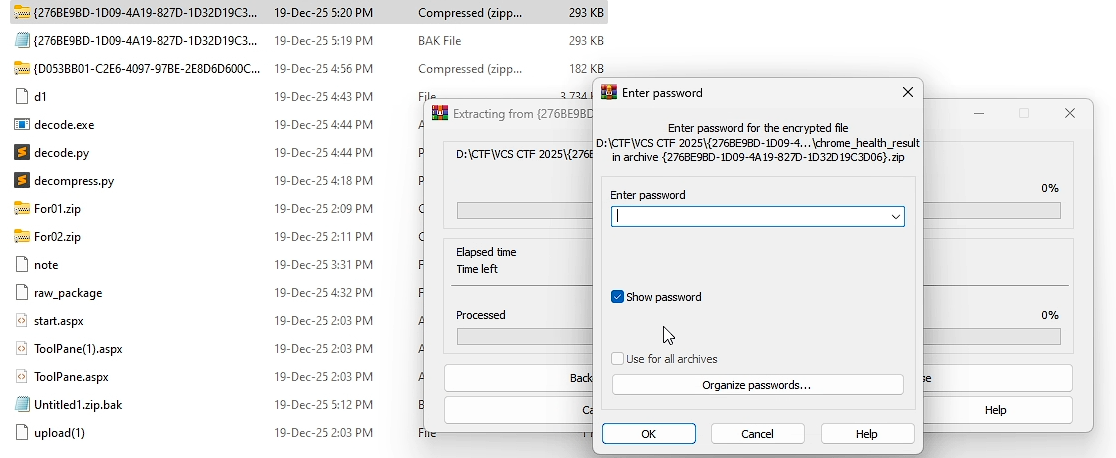The image size is (1116, 458).
Task: Select file name For01.zip
Action: pyautogui.click(x=57, y=209)
